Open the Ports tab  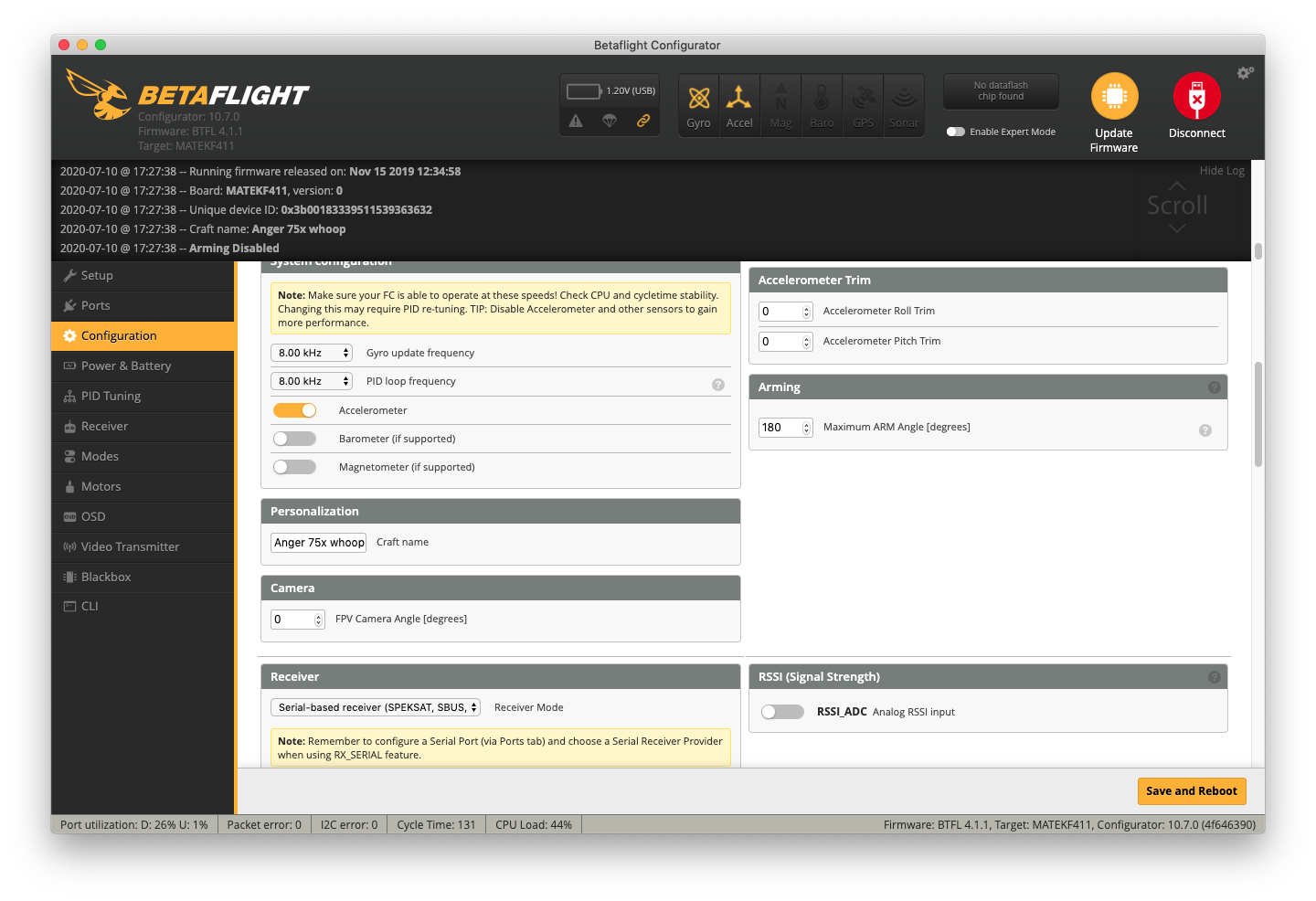[143, 305]
